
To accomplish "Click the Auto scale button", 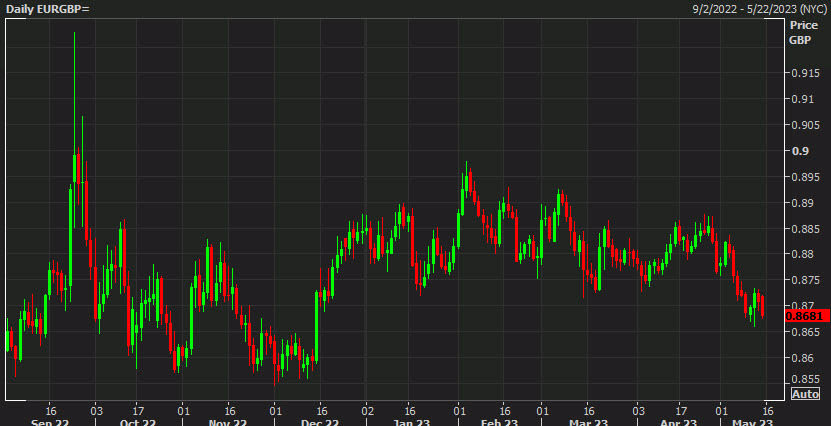I will 805,394.
